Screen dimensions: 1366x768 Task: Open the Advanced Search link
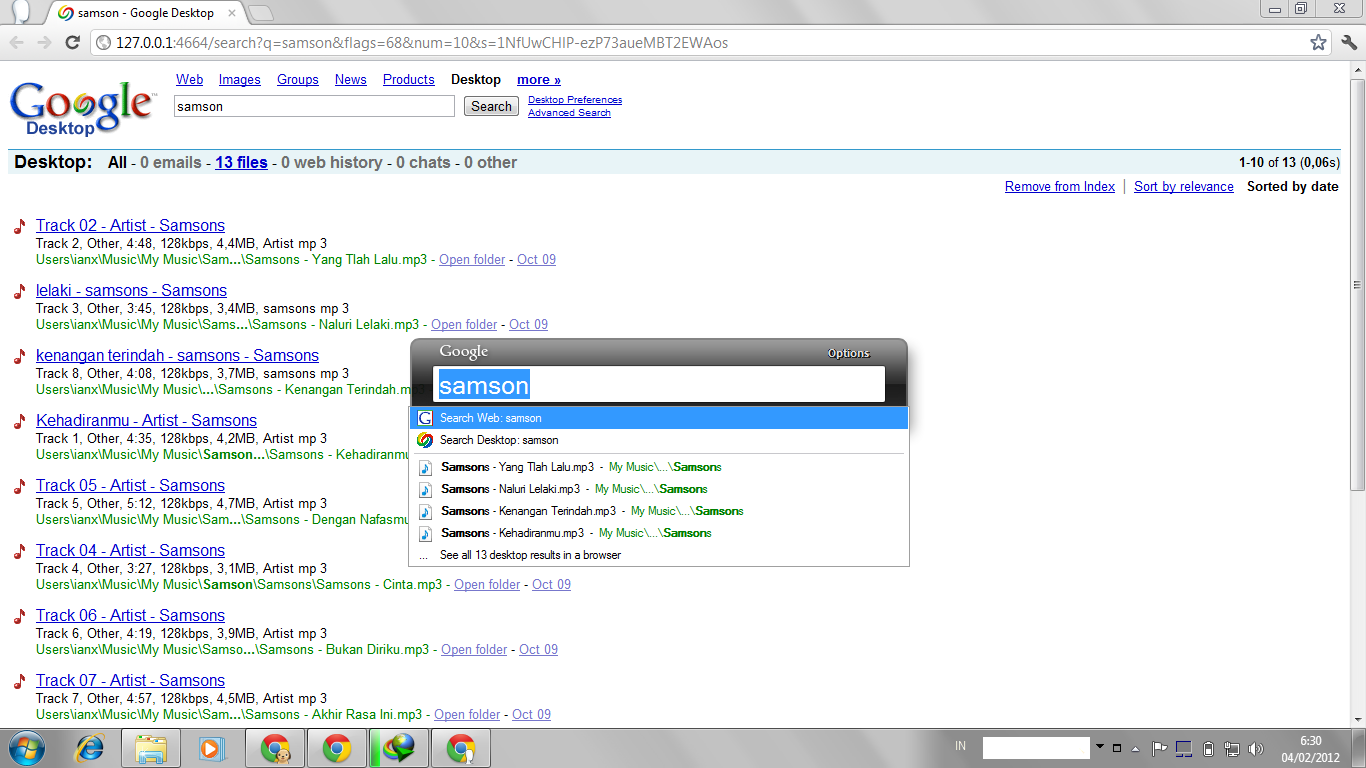[x=569, y=113]
